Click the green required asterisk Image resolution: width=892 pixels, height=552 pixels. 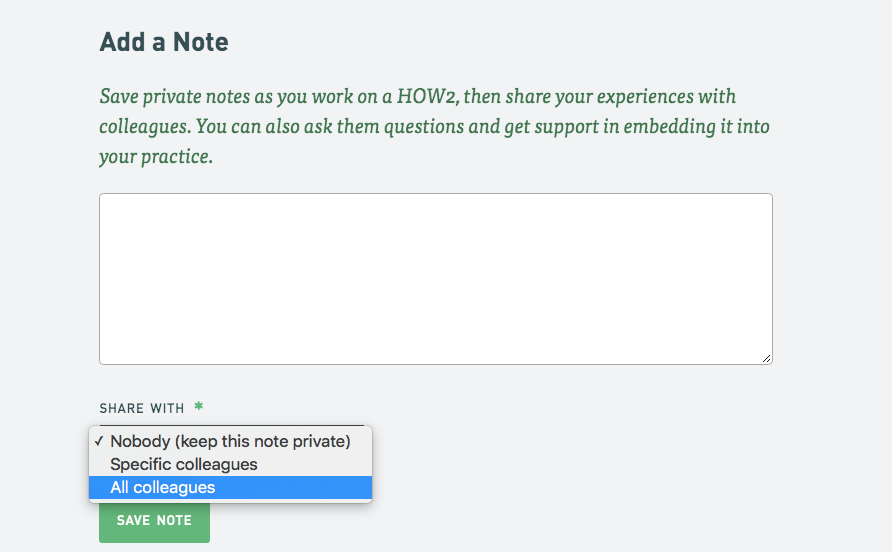tap(199, 406)
